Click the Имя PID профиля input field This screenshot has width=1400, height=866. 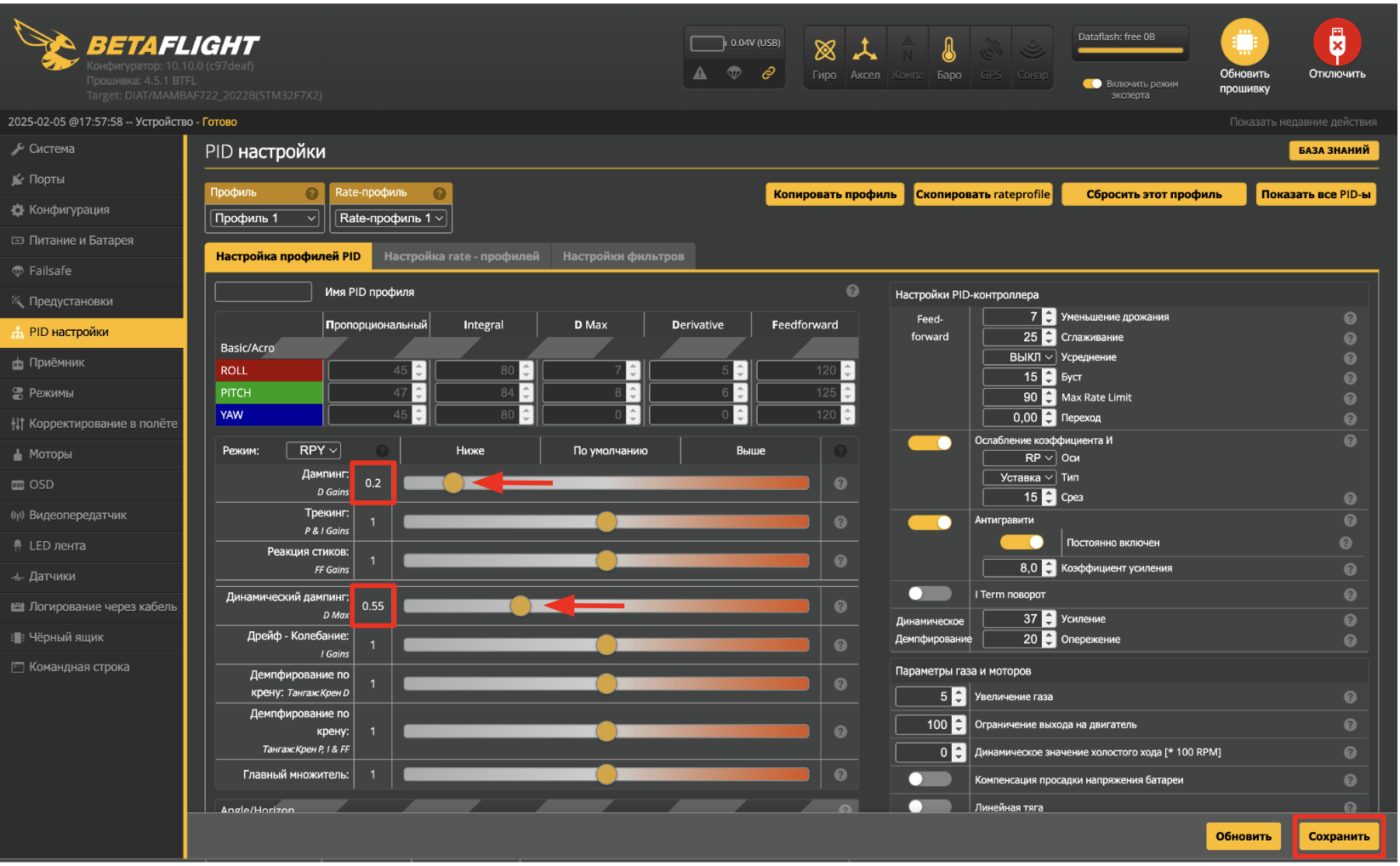[x=264, y=292]
